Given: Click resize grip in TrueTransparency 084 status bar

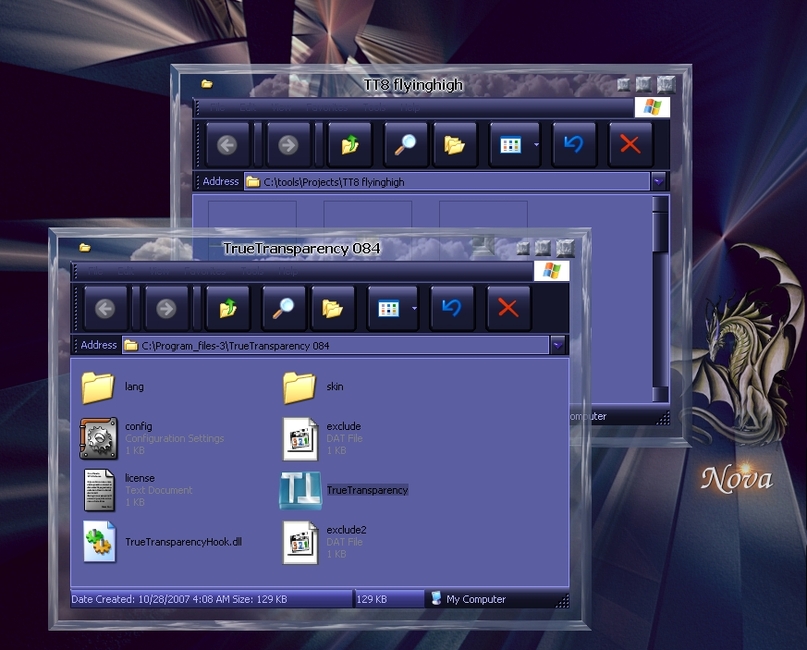Looking at the screenshot, I should pyautogui.click(x=563, y=601).
